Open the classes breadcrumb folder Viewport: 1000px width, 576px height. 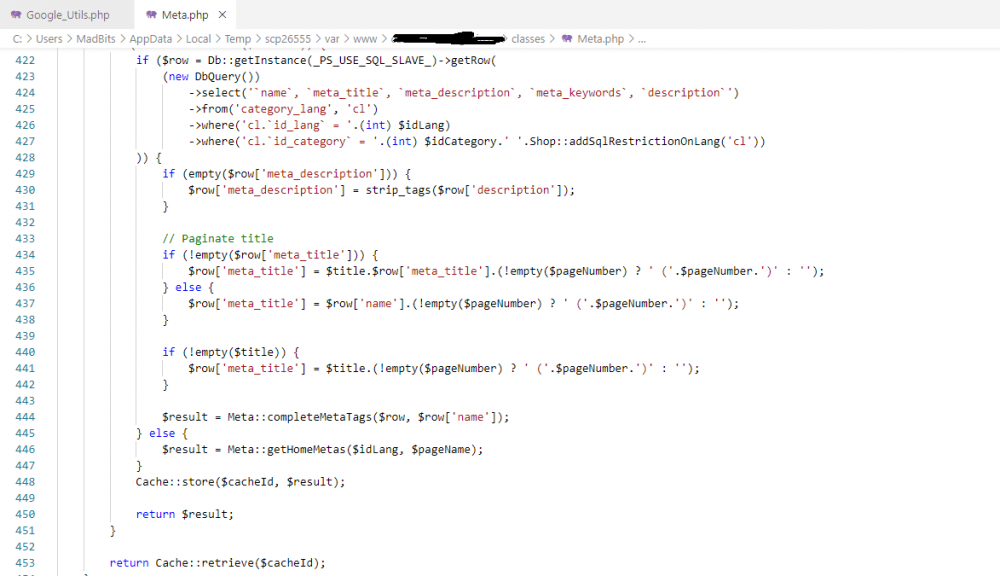pos(528,39)
